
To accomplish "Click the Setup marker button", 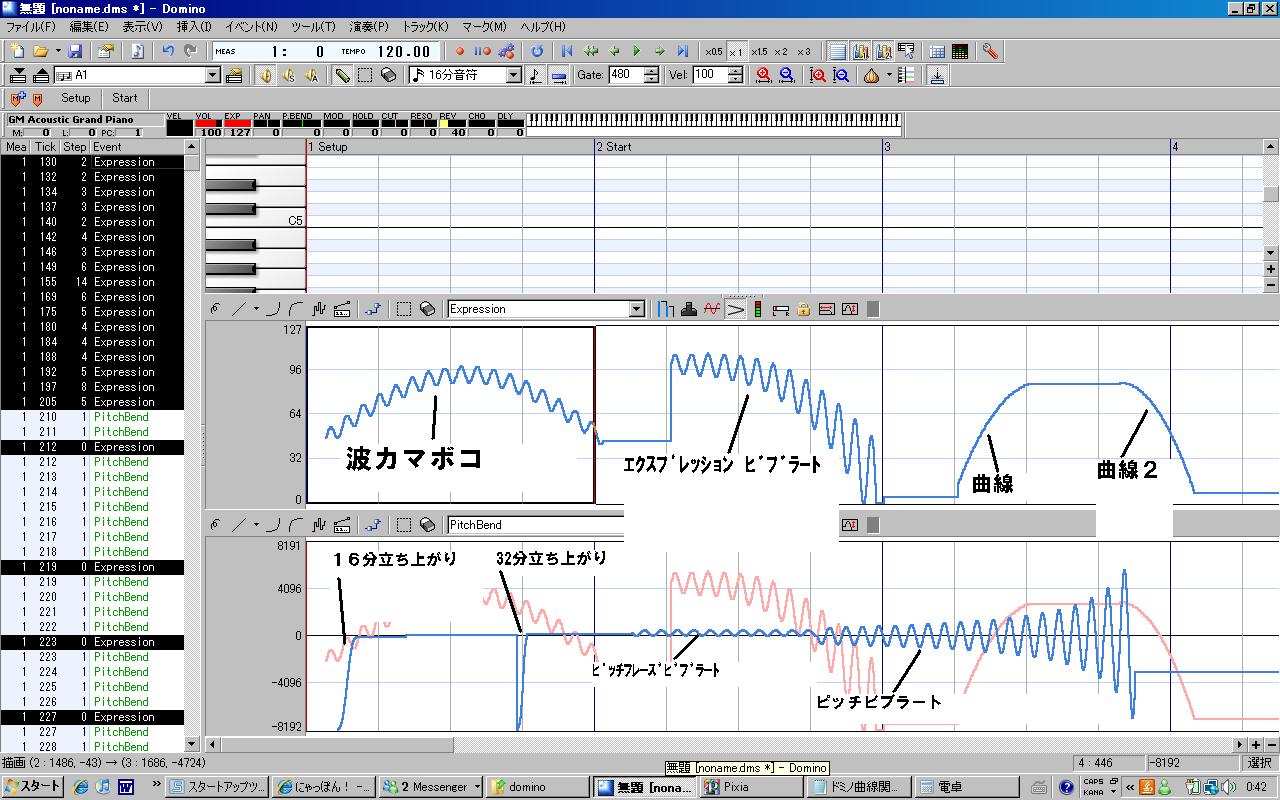I will [75, 98].
